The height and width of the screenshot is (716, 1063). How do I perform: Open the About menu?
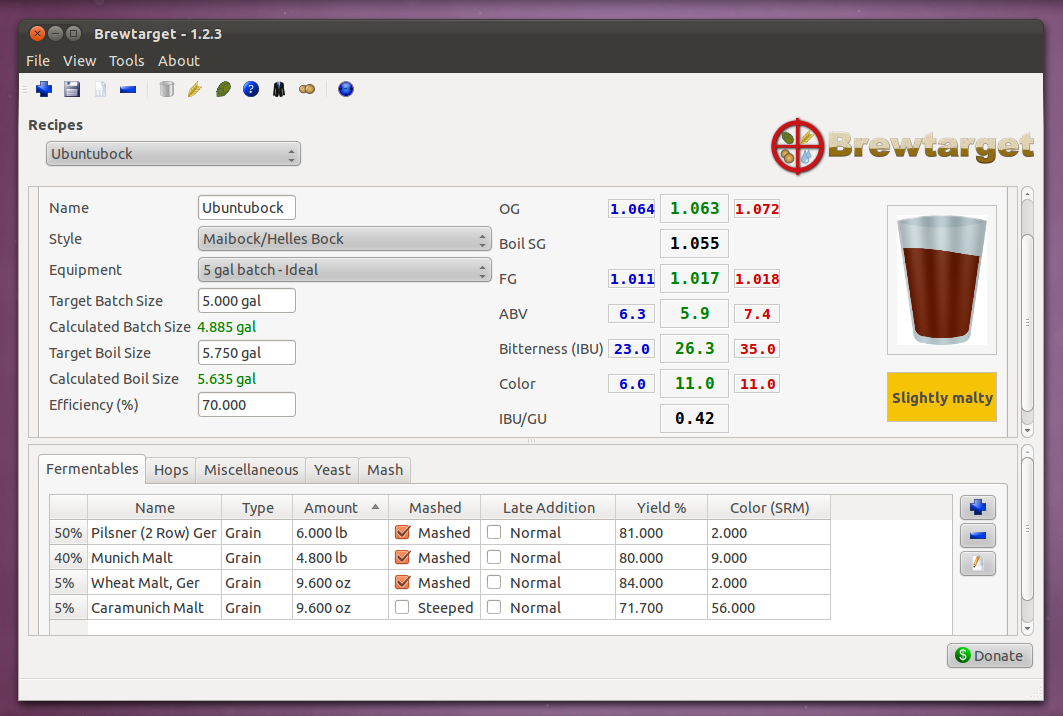[179, 61]
